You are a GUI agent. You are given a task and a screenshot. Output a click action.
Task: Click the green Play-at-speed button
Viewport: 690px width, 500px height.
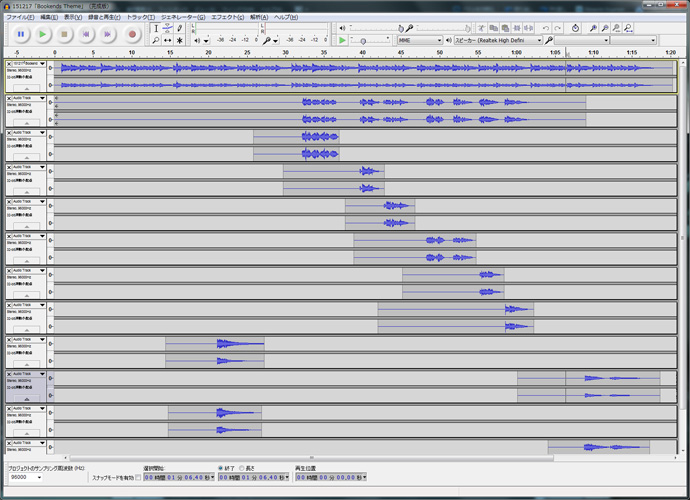(342, 40)
